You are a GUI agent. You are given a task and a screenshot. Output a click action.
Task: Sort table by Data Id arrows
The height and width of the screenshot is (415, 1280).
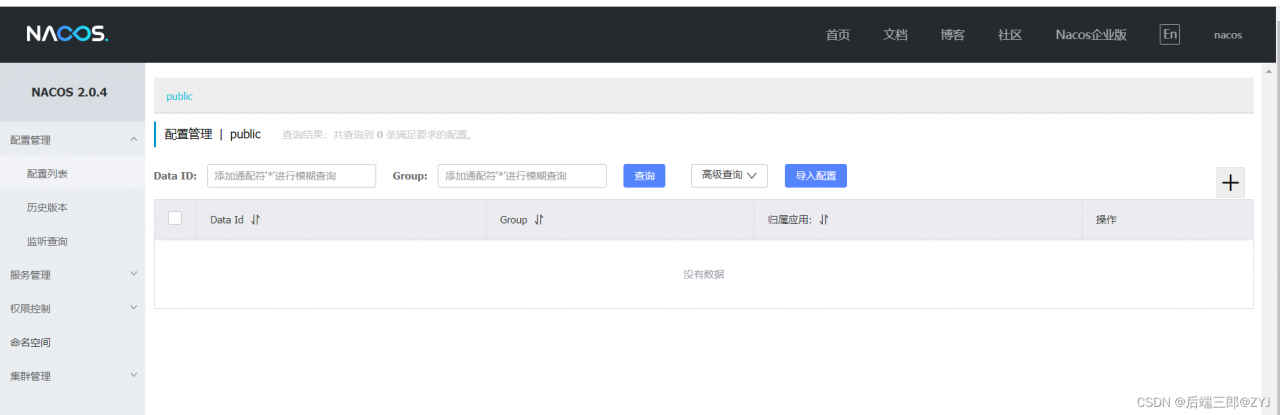click(255, 220)
